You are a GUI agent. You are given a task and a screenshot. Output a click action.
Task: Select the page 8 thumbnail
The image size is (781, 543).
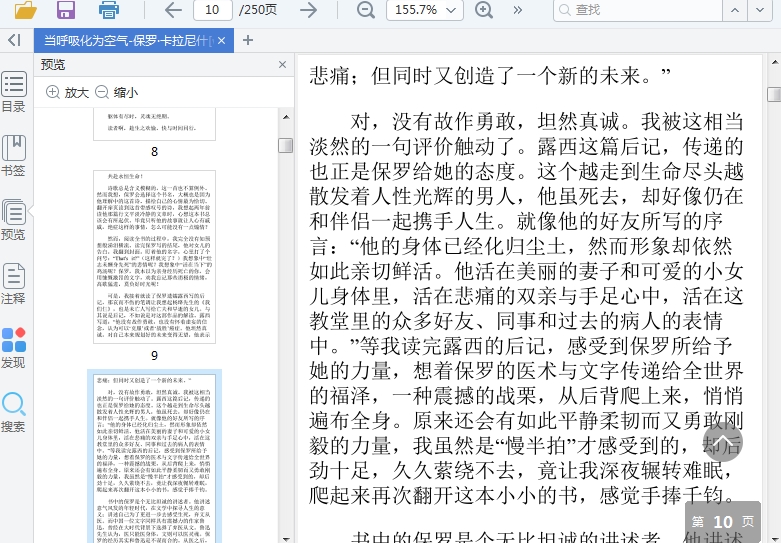(x=154, y=124)
